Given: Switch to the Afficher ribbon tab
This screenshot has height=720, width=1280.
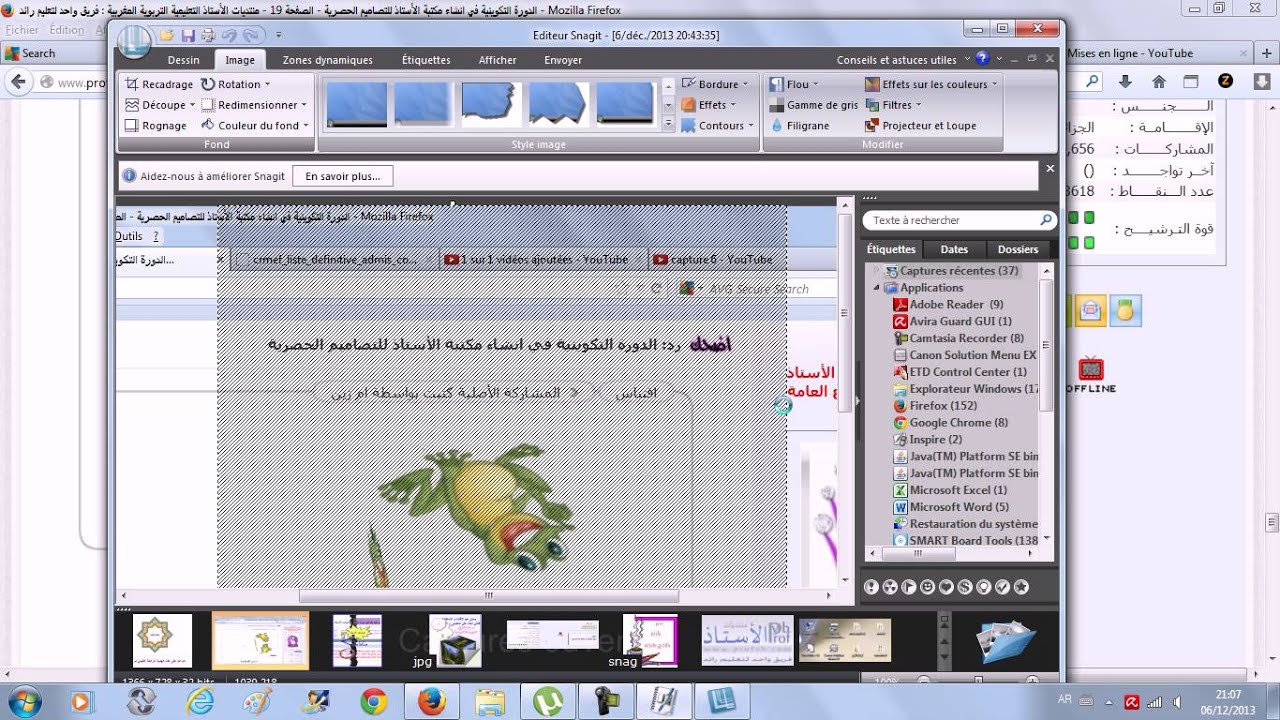Looking at the screenshot, I should click(497, 60).
